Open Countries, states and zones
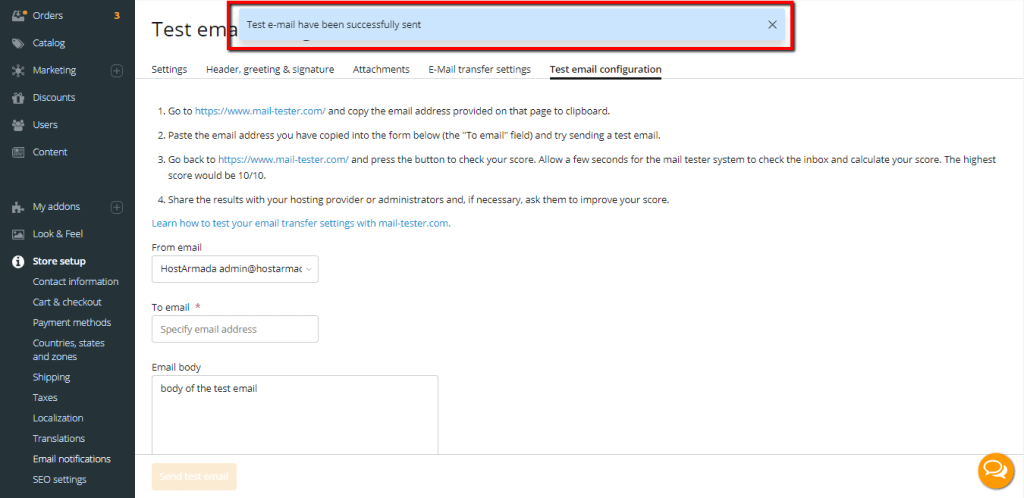Screen dimensions: 1024x498 [69, 350]
